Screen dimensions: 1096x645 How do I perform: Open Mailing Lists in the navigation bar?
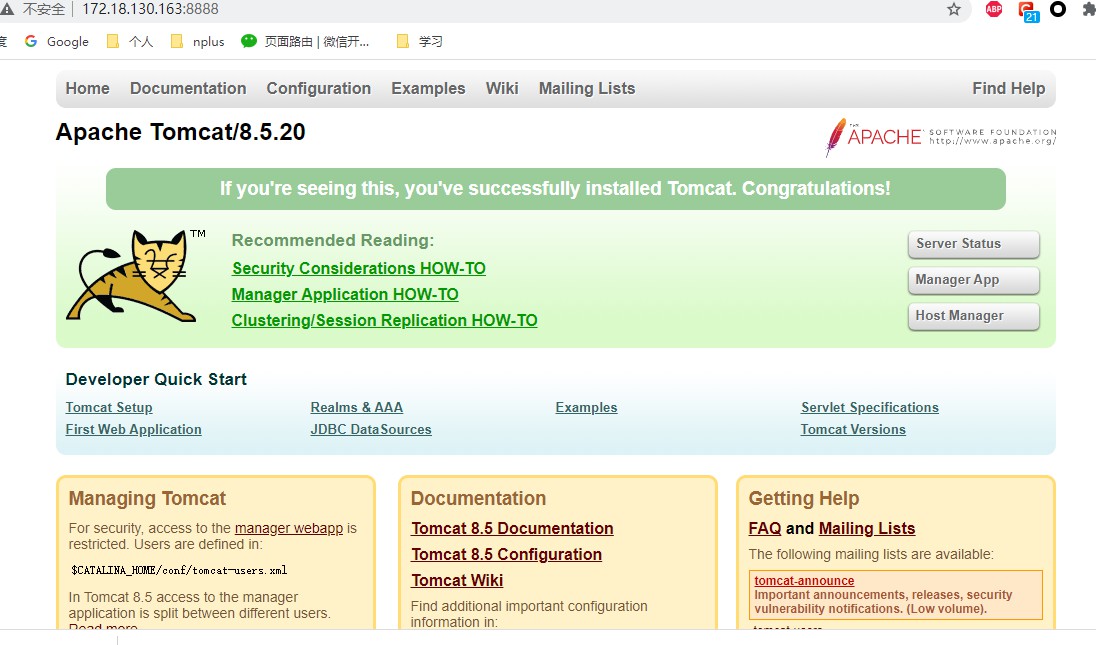587,89
